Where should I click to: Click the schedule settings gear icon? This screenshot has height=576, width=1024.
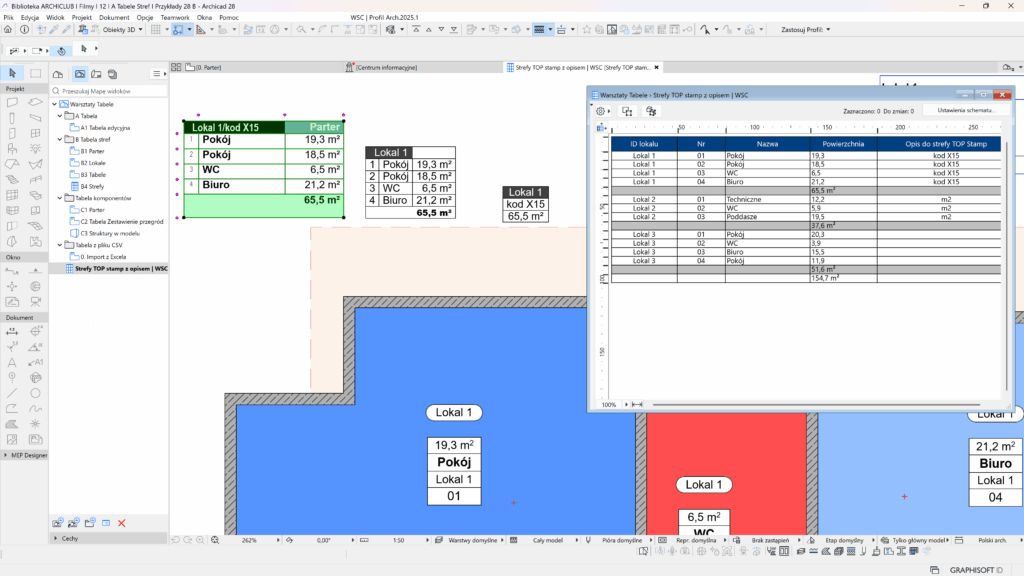point(601,112)
